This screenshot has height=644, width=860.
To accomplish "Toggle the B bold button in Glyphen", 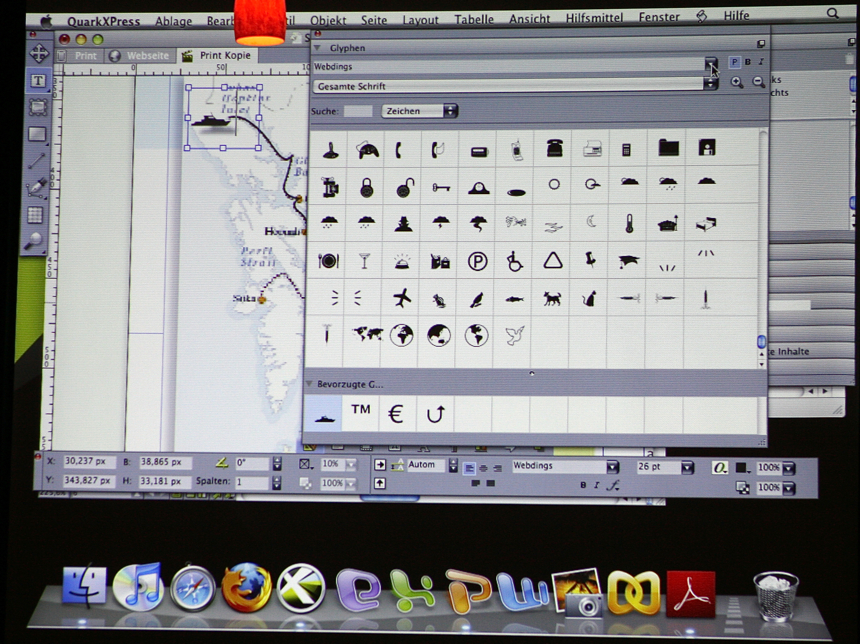I will tap(747, 62).
